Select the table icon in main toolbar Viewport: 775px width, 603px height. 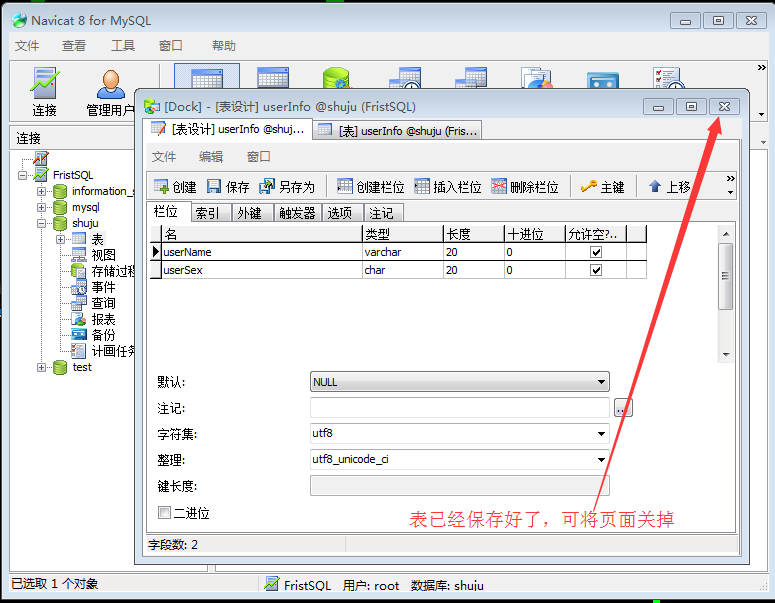[207, 77]
